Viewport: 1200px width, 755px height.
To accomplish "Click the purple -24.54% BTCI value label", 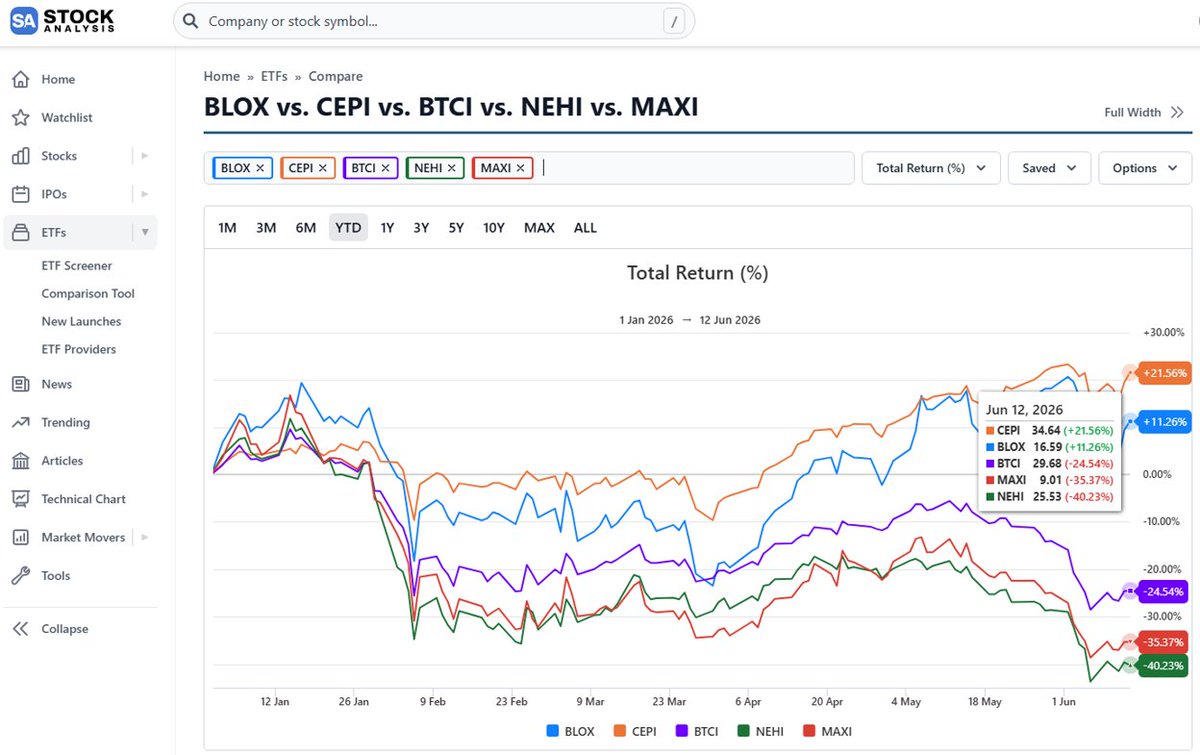I will 1162,592.
